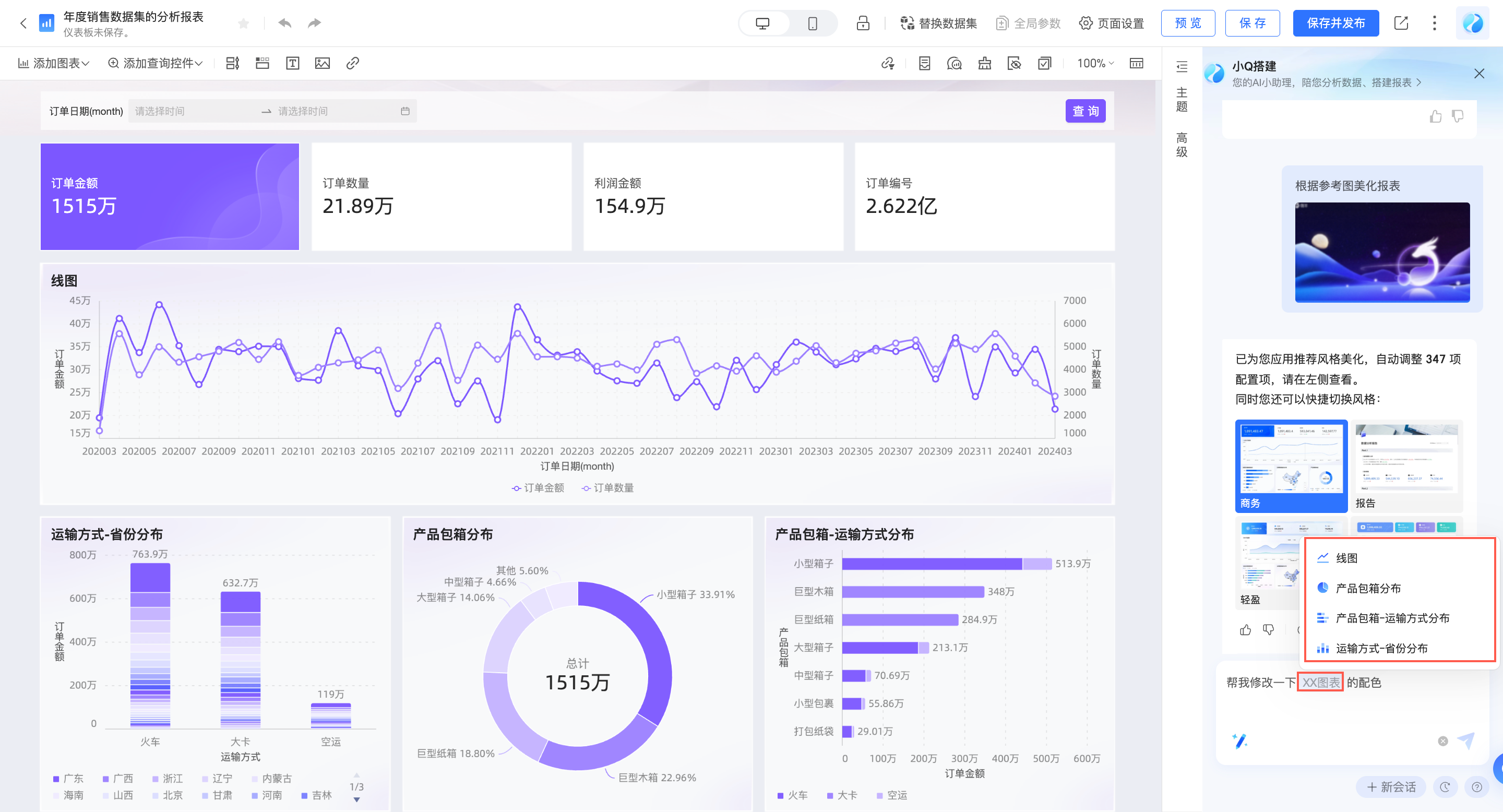Click the favorite star icon
1503x812 pixels.
click(x=244, y=23)
